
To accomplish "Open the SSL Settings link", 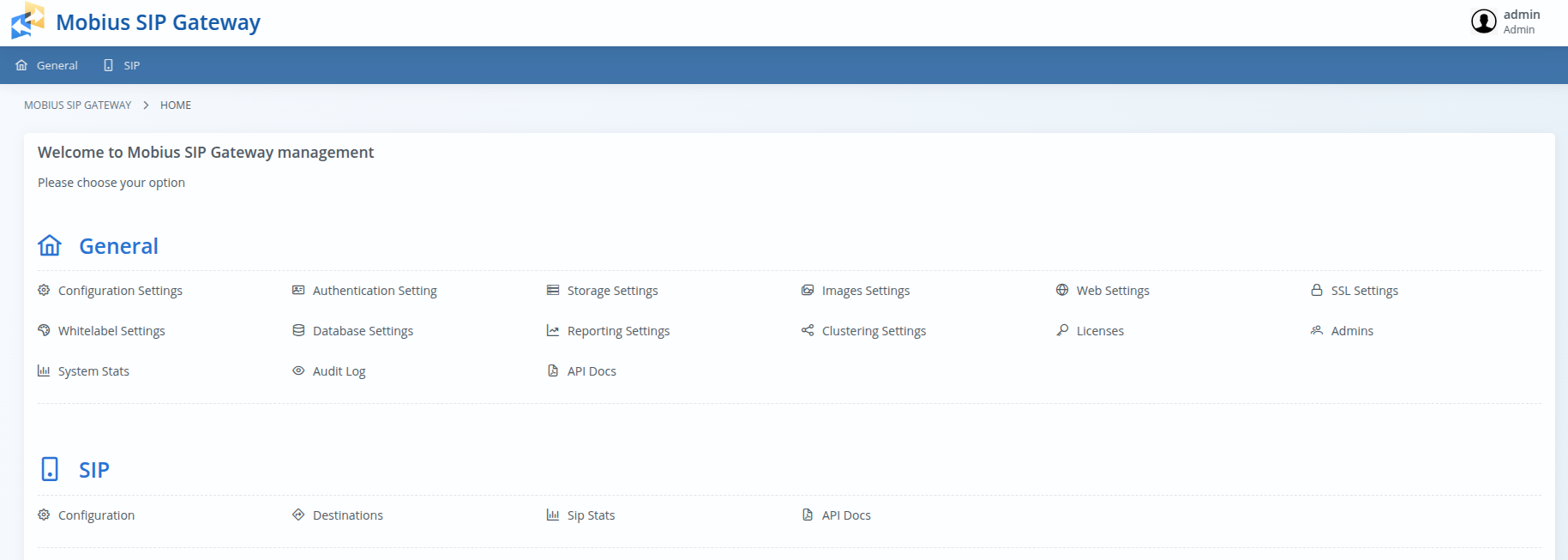I will coord(1365,291).
